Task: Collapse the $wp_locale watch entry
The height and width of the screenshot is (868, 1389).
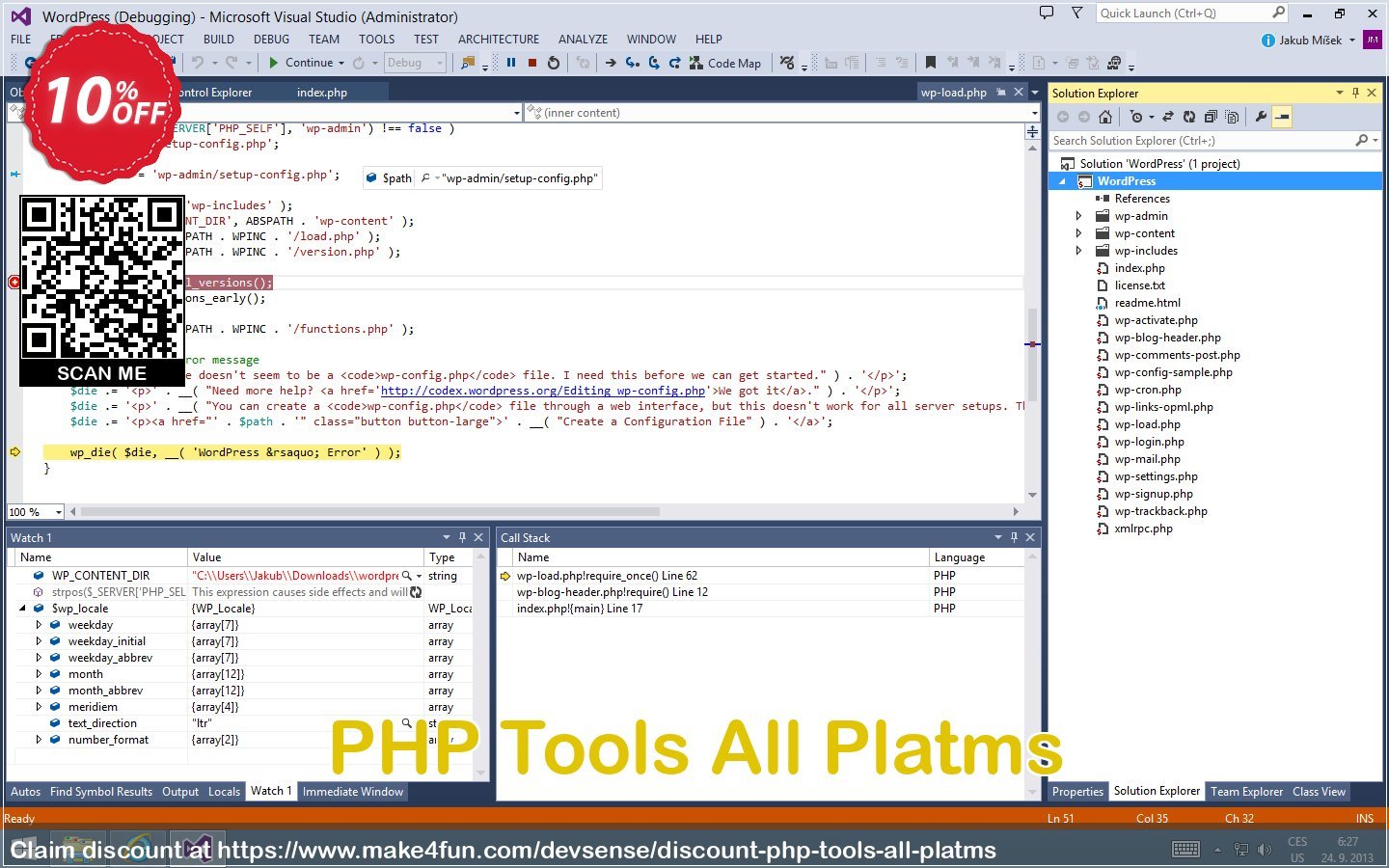Action: (x=22, y=609)
